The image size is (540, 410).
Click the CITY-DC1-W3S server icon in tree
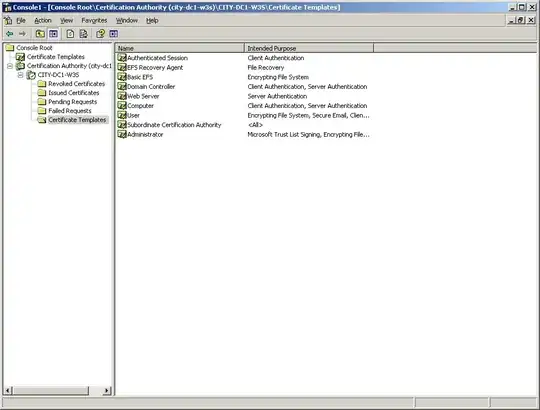(x=31, y=75)
